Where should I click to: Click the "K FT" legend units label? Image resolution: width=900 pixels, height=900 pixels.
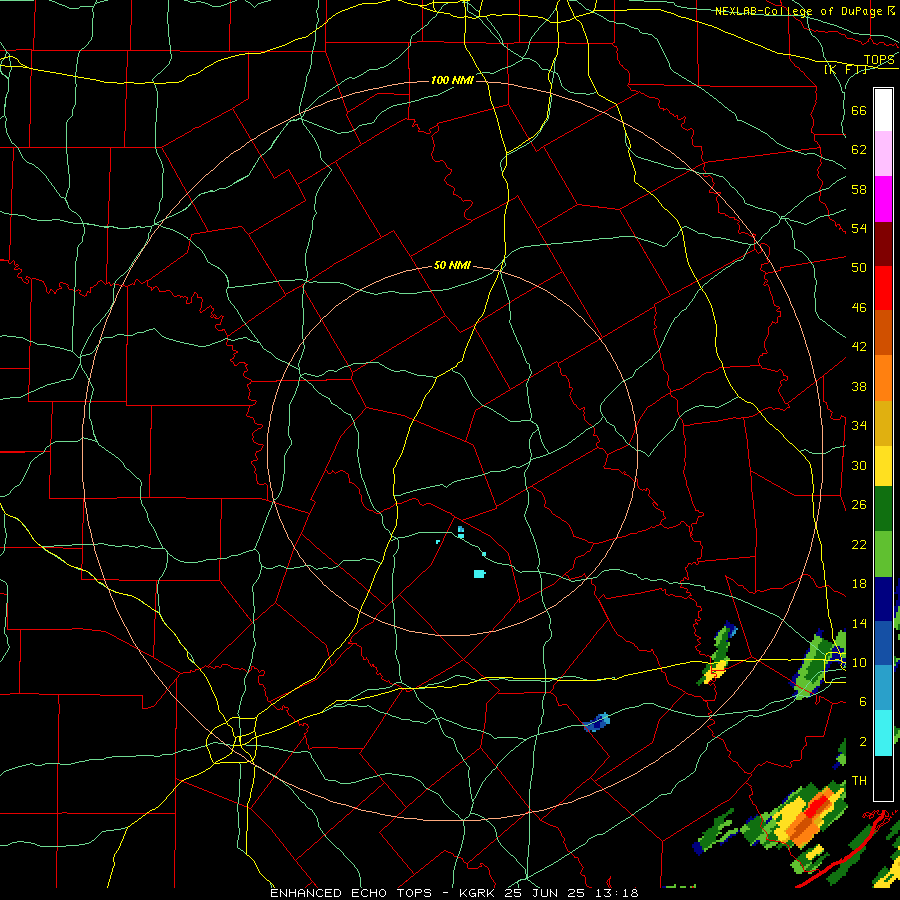(845, 69)
